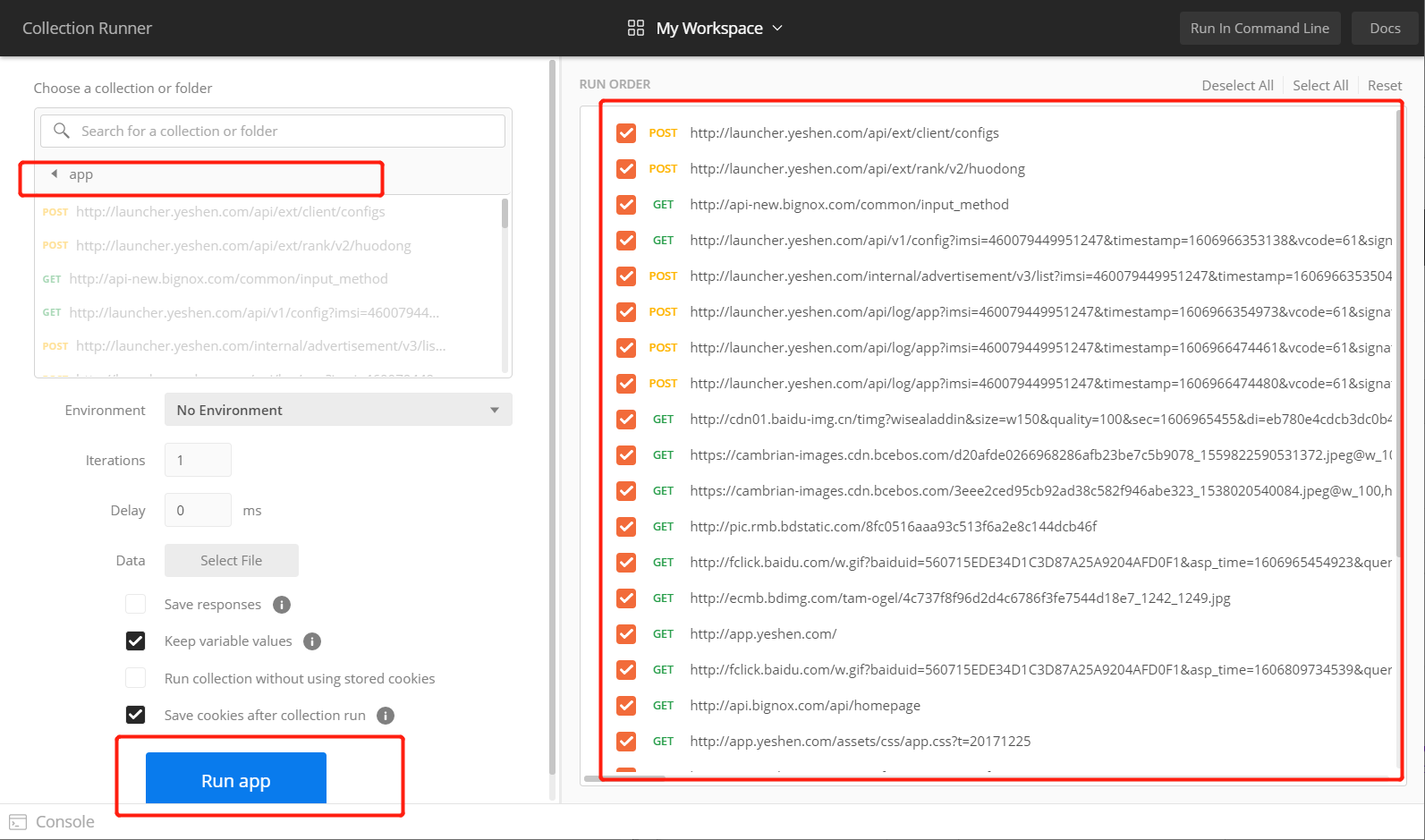
Task: Uncheck the api.bignox.com/api/homepage request
Action: coord(626,706)
